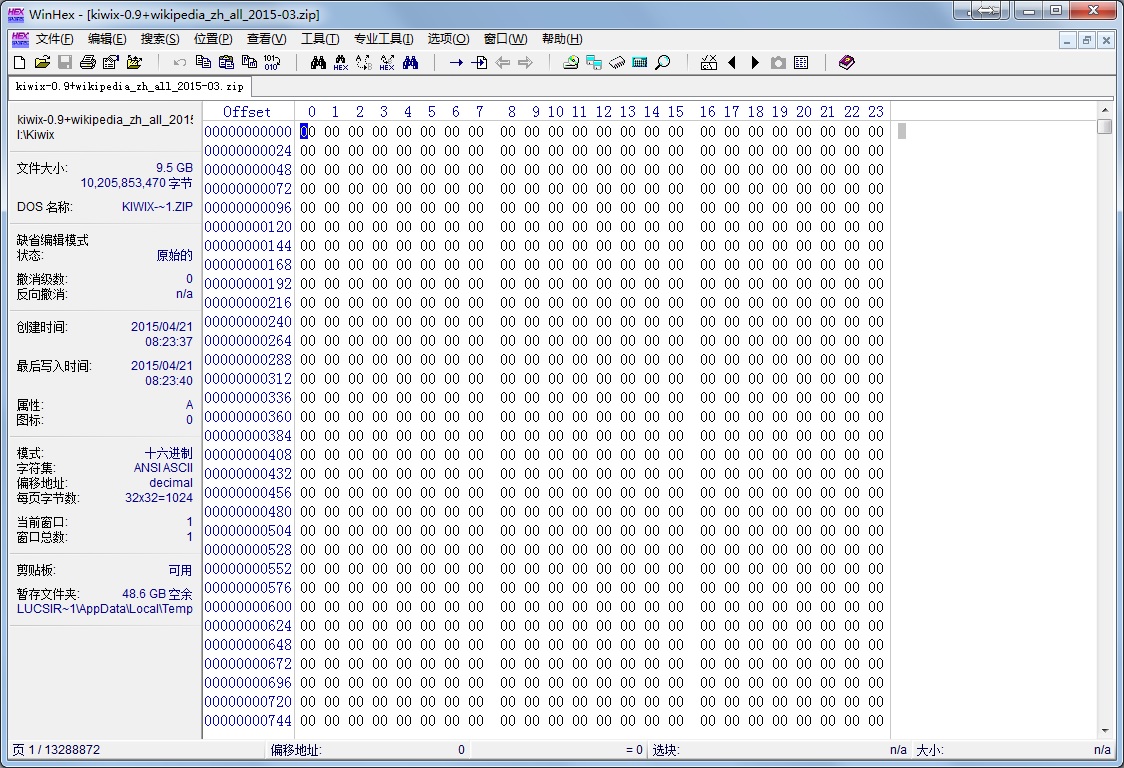Image resolution: width=1124 pixels, height=768 pixels.
Task: Click the clipboard-to-new-file toolbar icon
Action: 249,63
